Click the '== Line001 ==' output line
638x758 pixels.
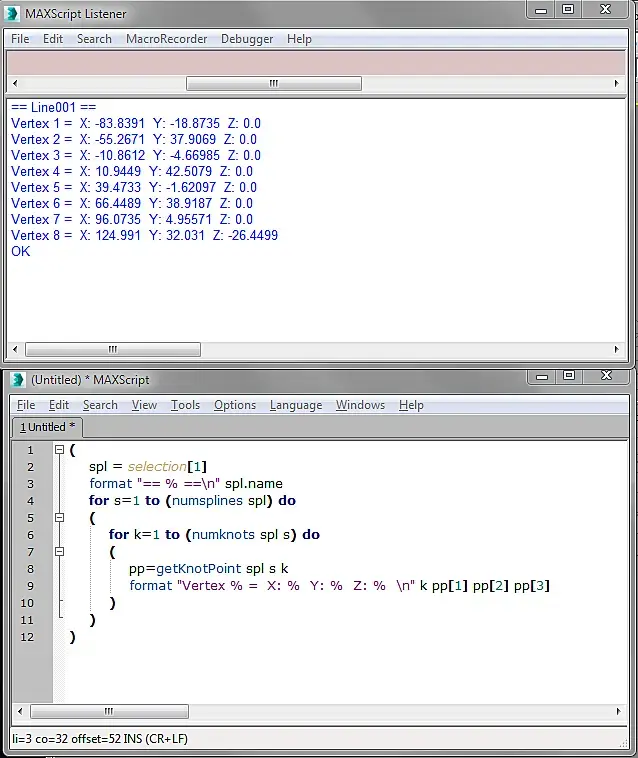[54, 107]
